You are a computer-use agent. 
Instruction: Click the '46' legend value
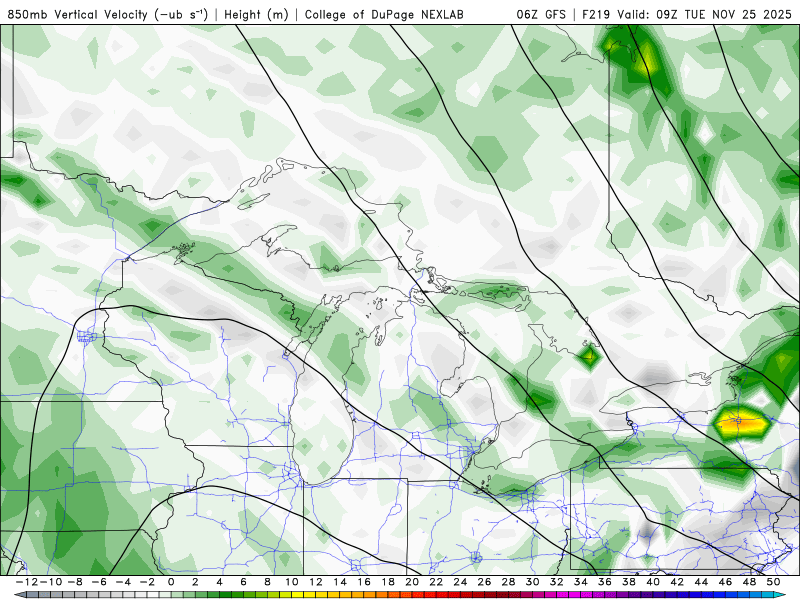coord(726,582)
